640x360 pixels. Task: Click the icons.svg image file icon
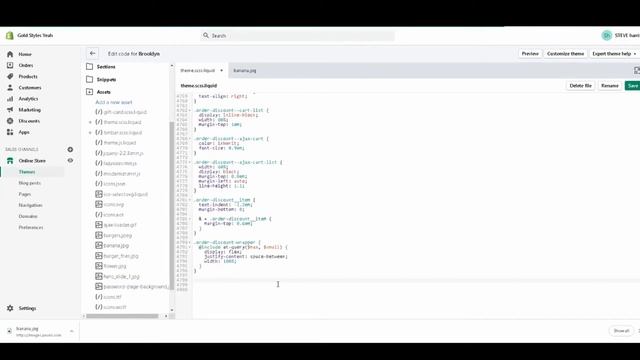click(x=99, y=204)
